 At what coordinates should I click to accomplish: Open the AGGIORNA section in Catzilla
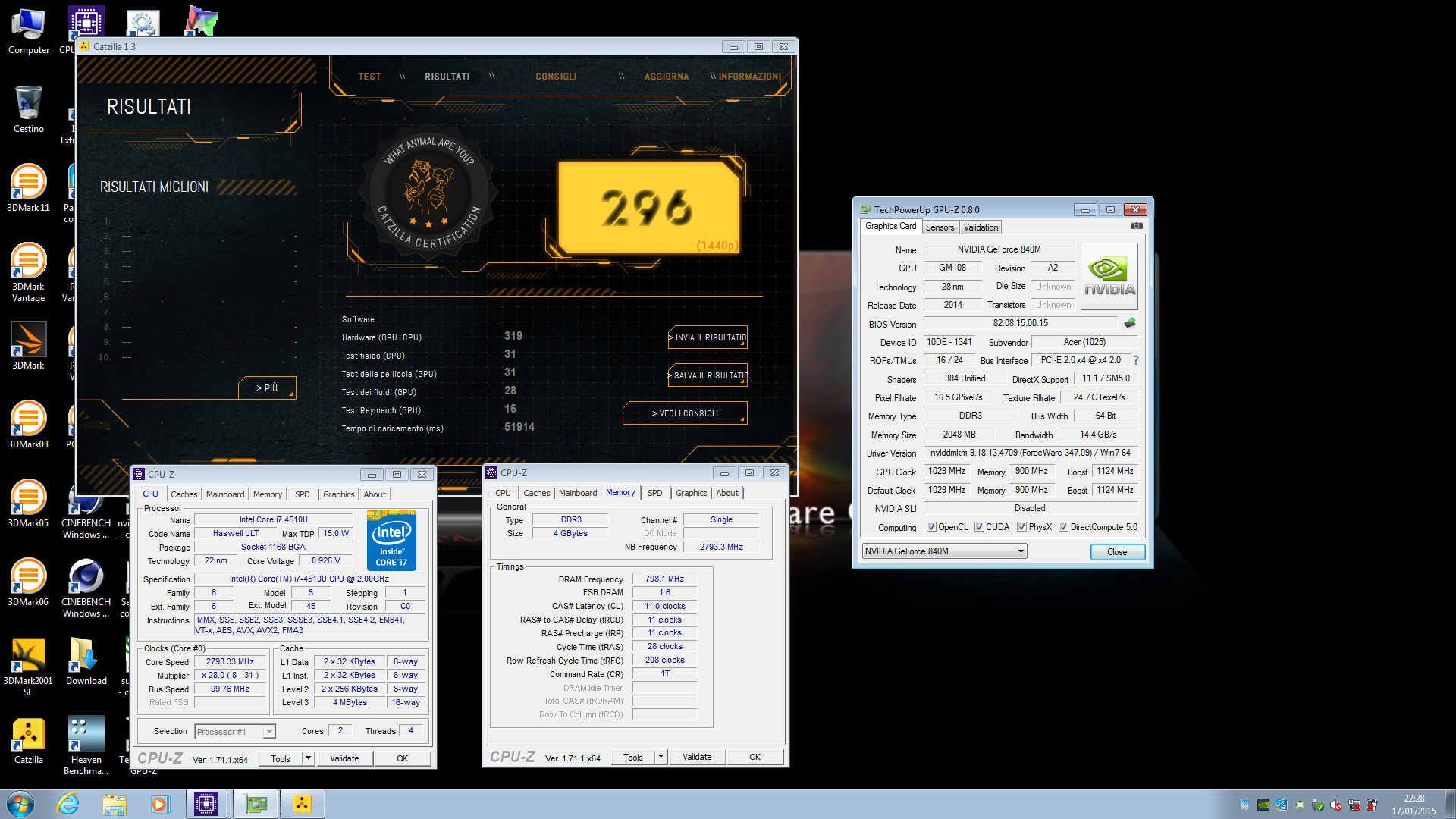667,77
